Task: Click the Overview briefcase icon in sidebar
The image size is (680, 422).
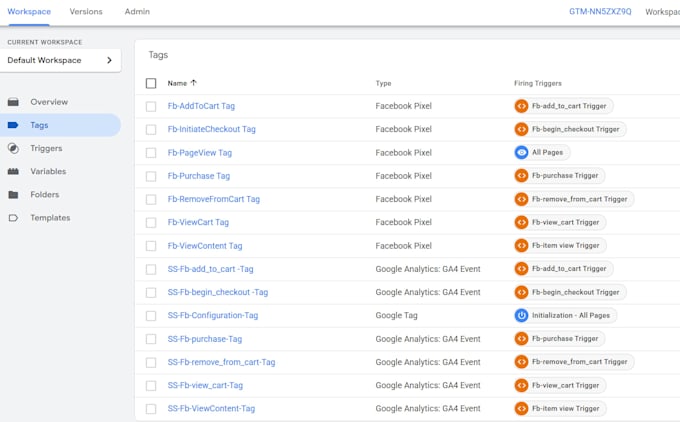Action: 13,102
